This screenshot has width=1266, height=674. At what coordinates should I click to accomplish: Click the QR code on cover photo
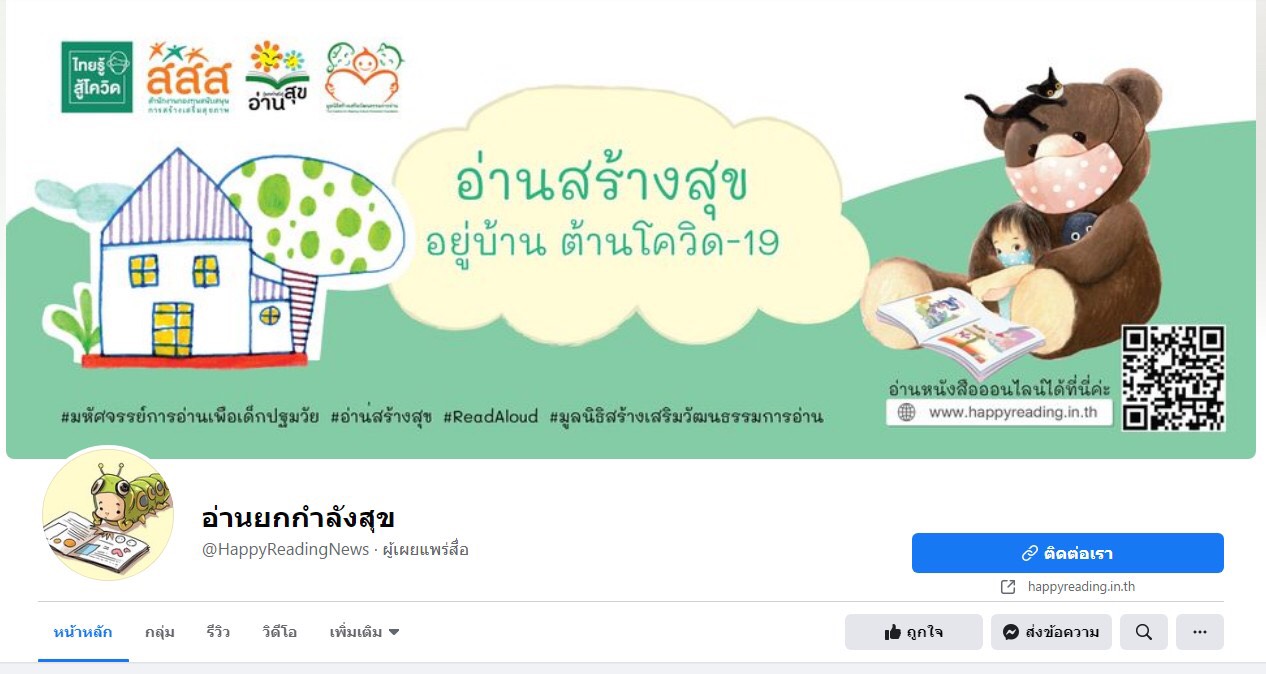click(1173, 378)
